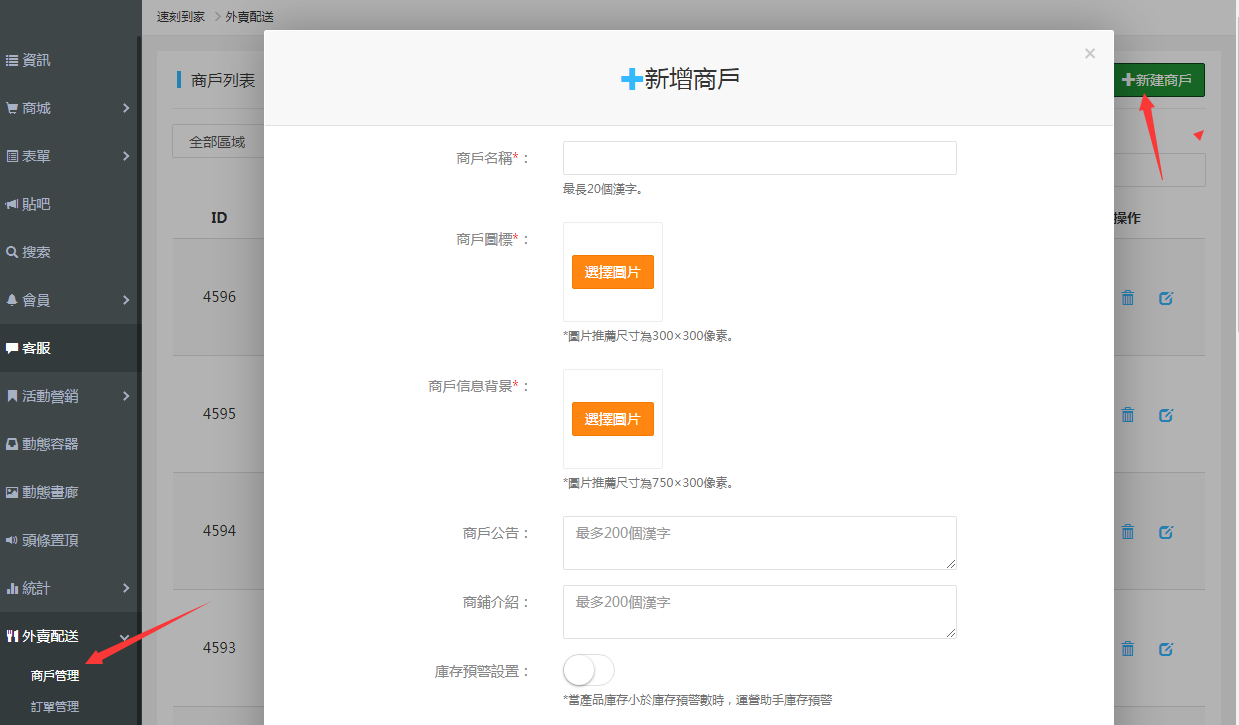Open the 全部區域 region dropdown
This screenshot has height=725, width=1239.
218,142
